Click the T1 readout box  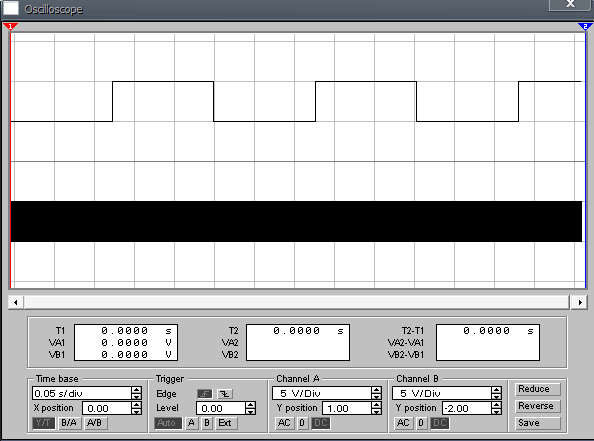(126, 342)
